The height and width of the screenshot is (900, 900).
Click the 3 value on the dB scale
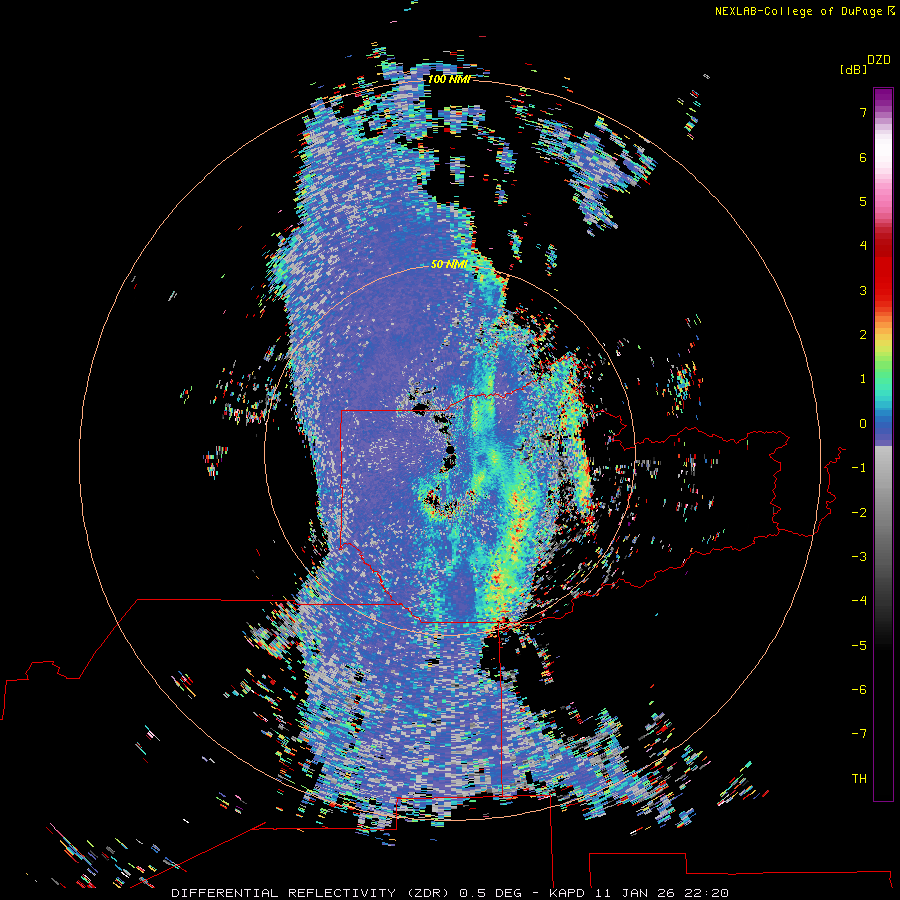[x=863, y=290]
